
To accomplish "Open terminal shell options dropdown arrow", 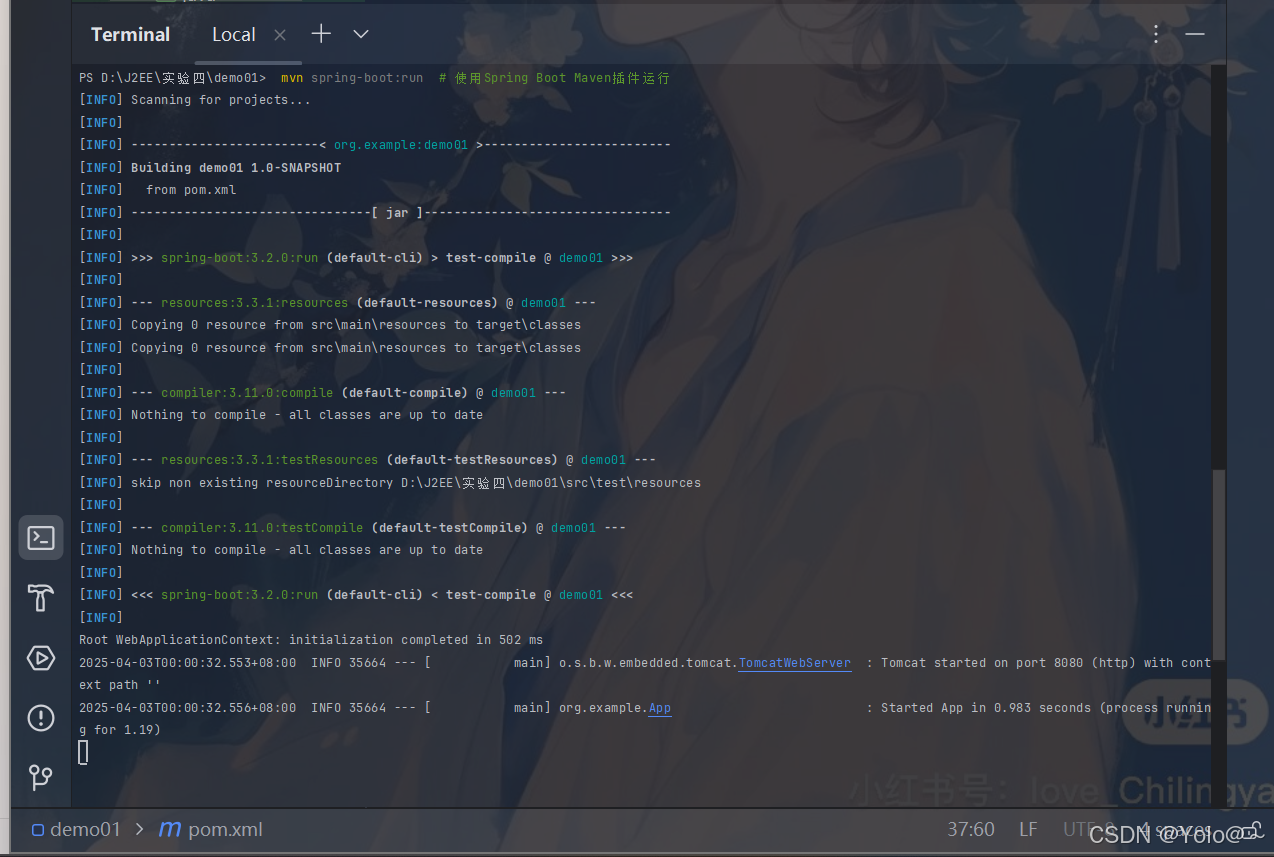I will tap(361, 34).
